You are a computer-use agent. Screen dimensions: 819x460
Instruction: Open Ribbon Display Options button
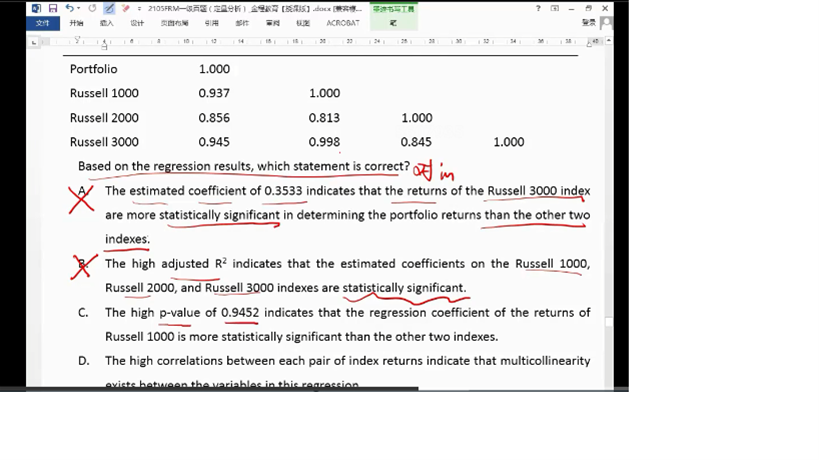coord(555,8)
